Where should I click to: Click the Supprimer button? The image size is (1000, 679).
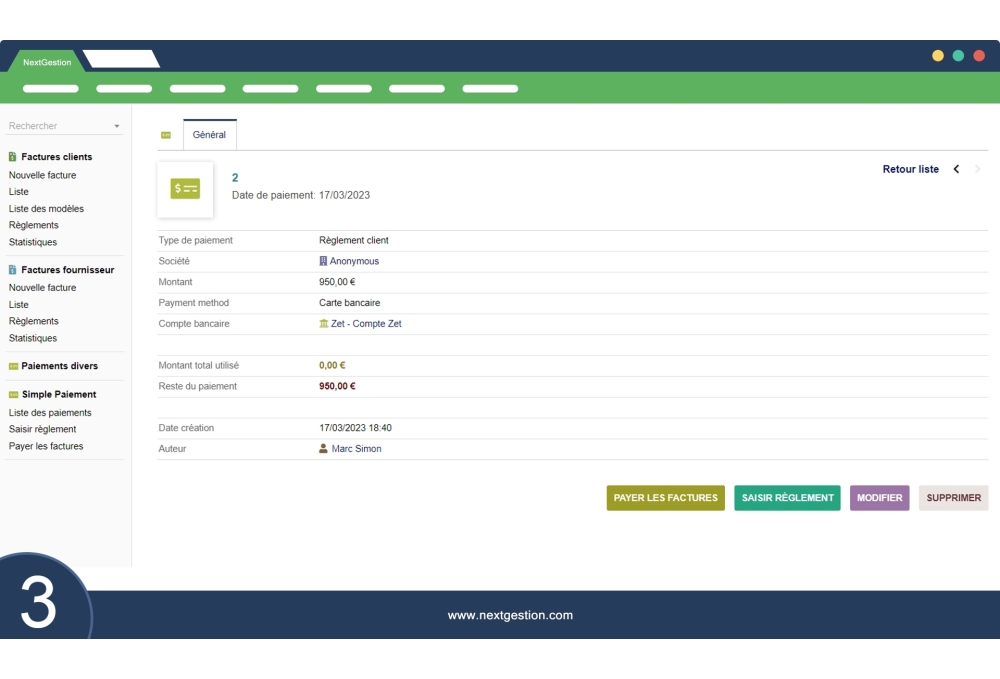(953, 498)
